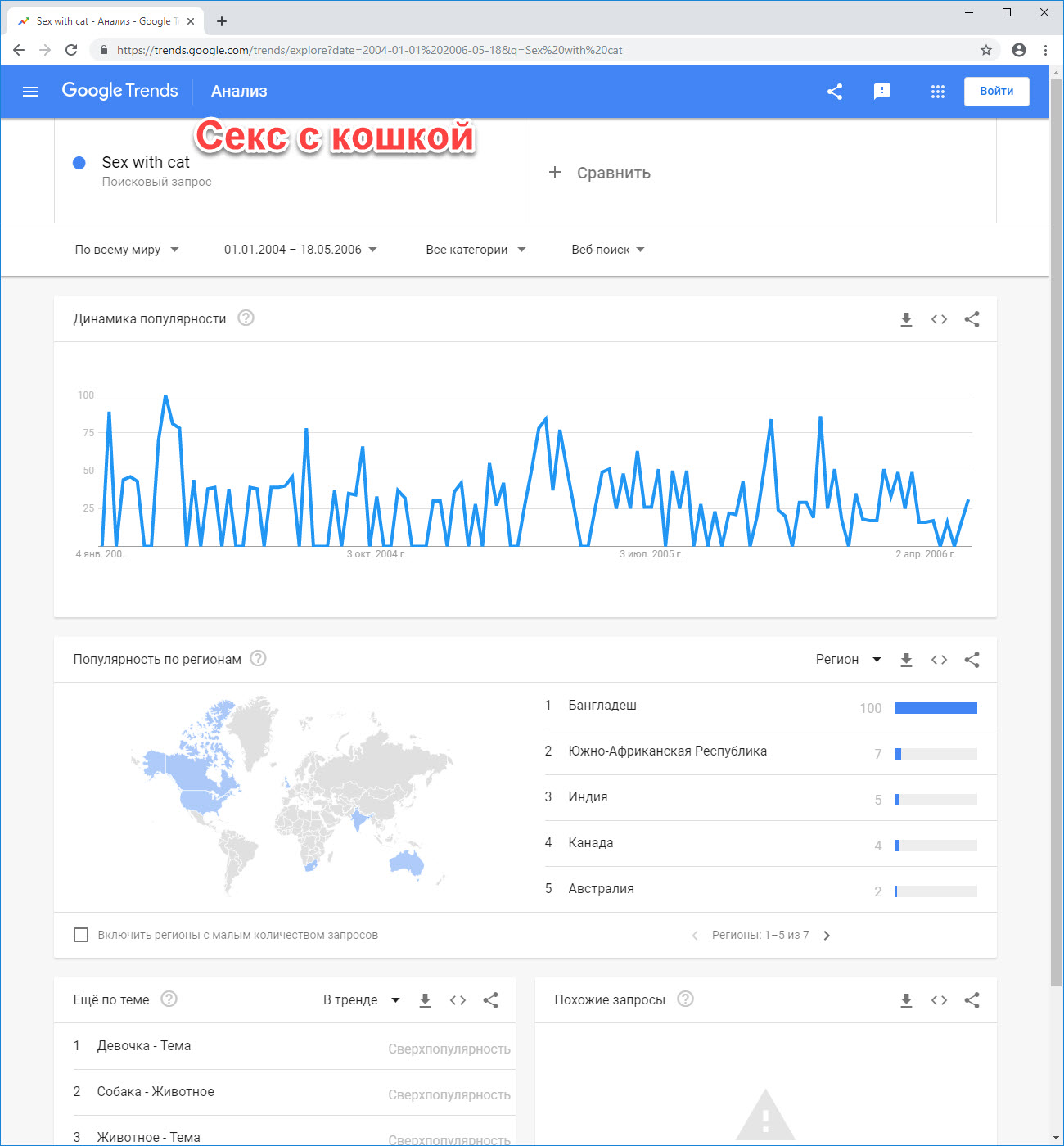The height and width of the screenshot is (1146, 1064).
Task: Open the По всему миру location dropdown
Action: (127, 250)
